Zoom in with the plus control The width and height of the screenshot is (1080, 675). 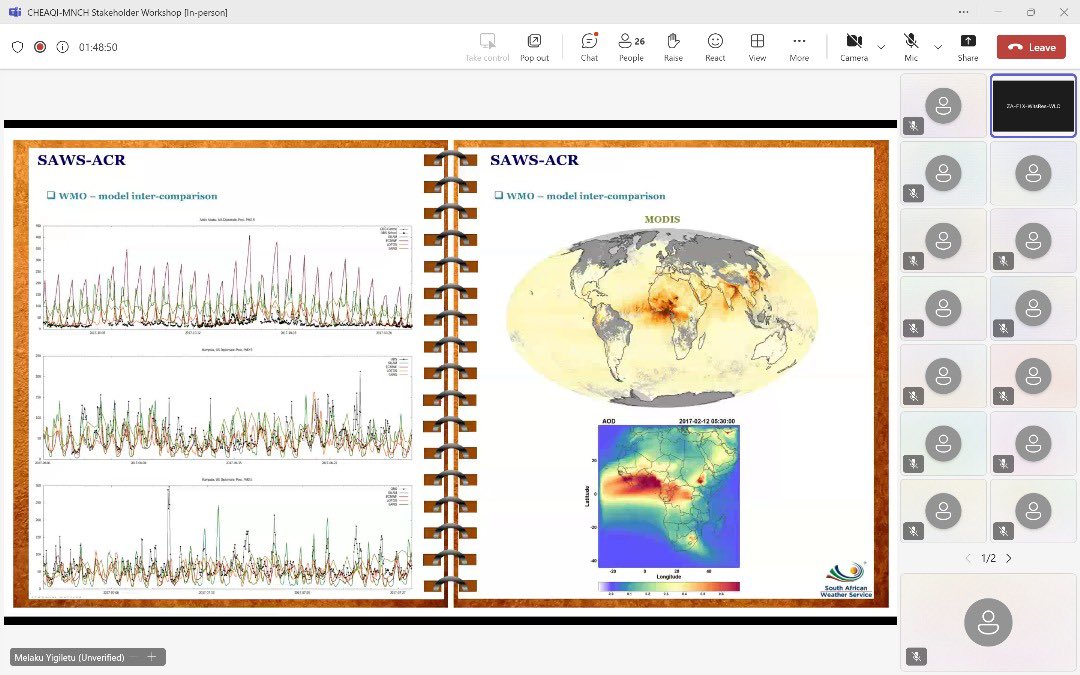pyautogui.click(x=152, y=656)
